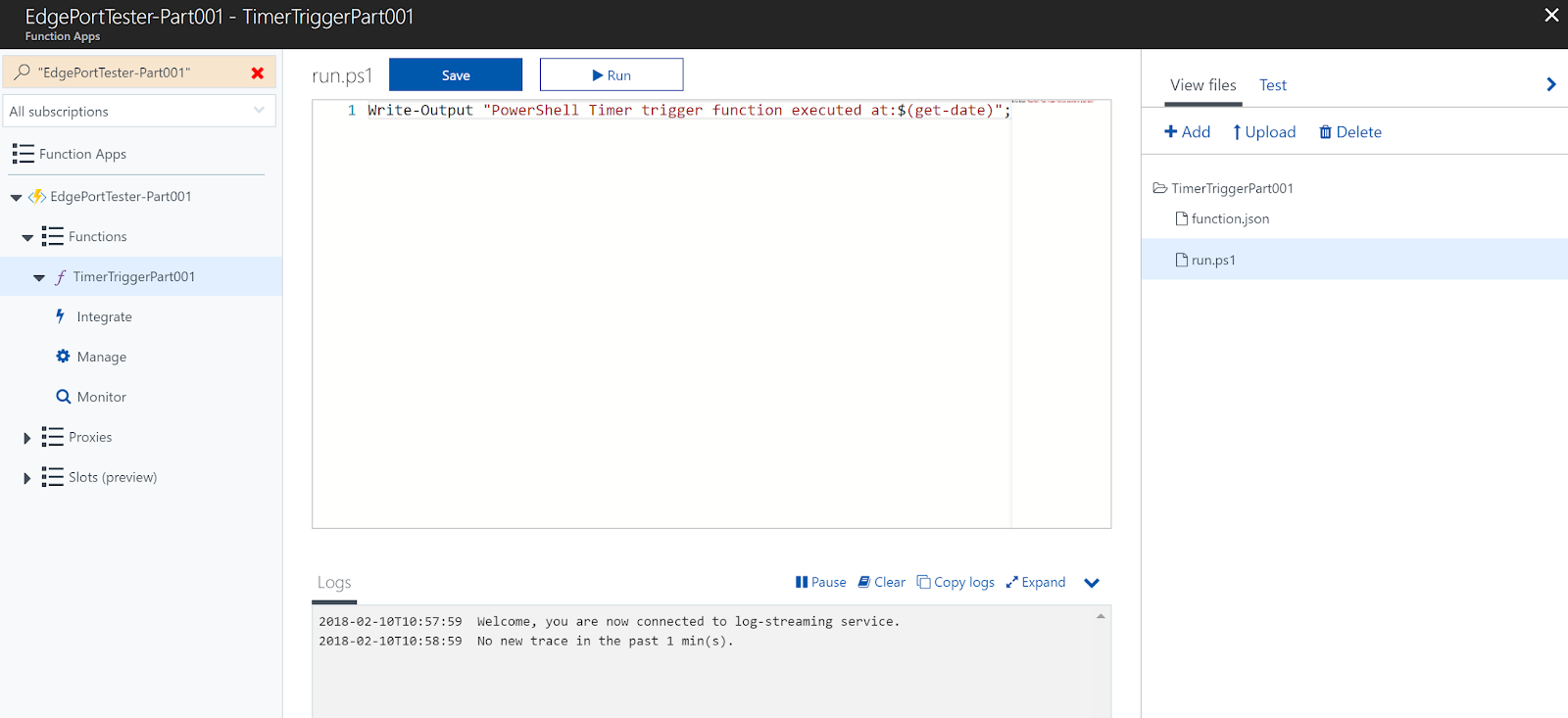Viewport: 1568px width, 718px height.
Task: Collapse the logs panel chevron
Action: 1092,583
